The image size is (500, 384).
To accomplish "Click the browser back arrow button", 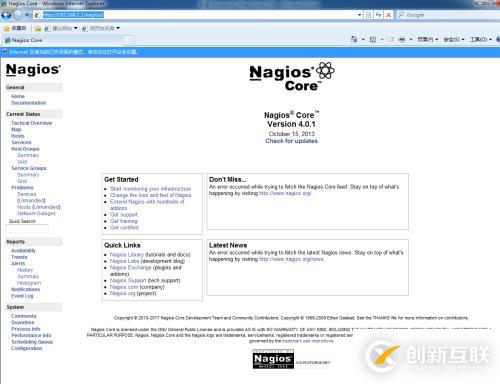I will point(6,15).
